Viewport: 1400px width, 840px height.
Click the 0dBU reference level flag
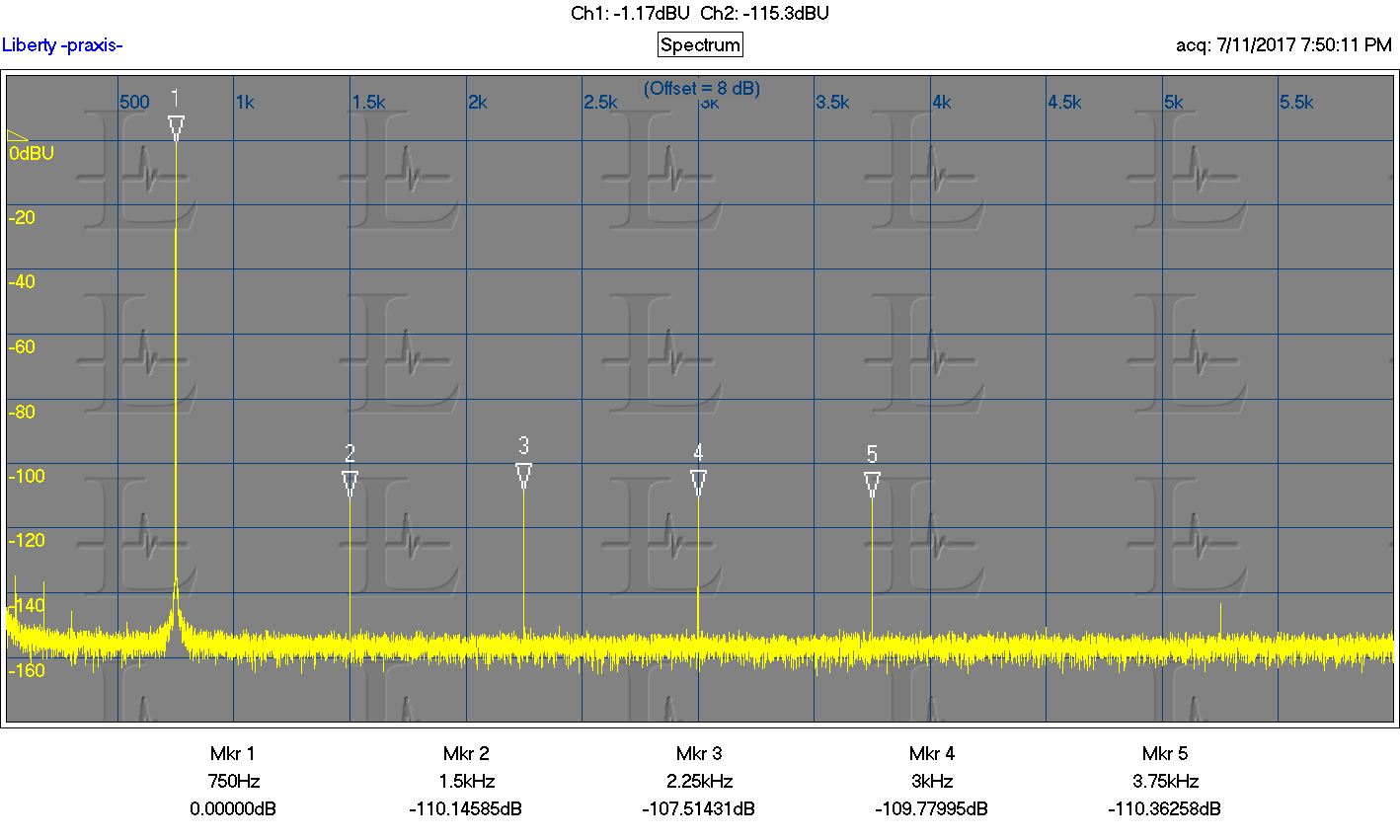coord(18,135)
